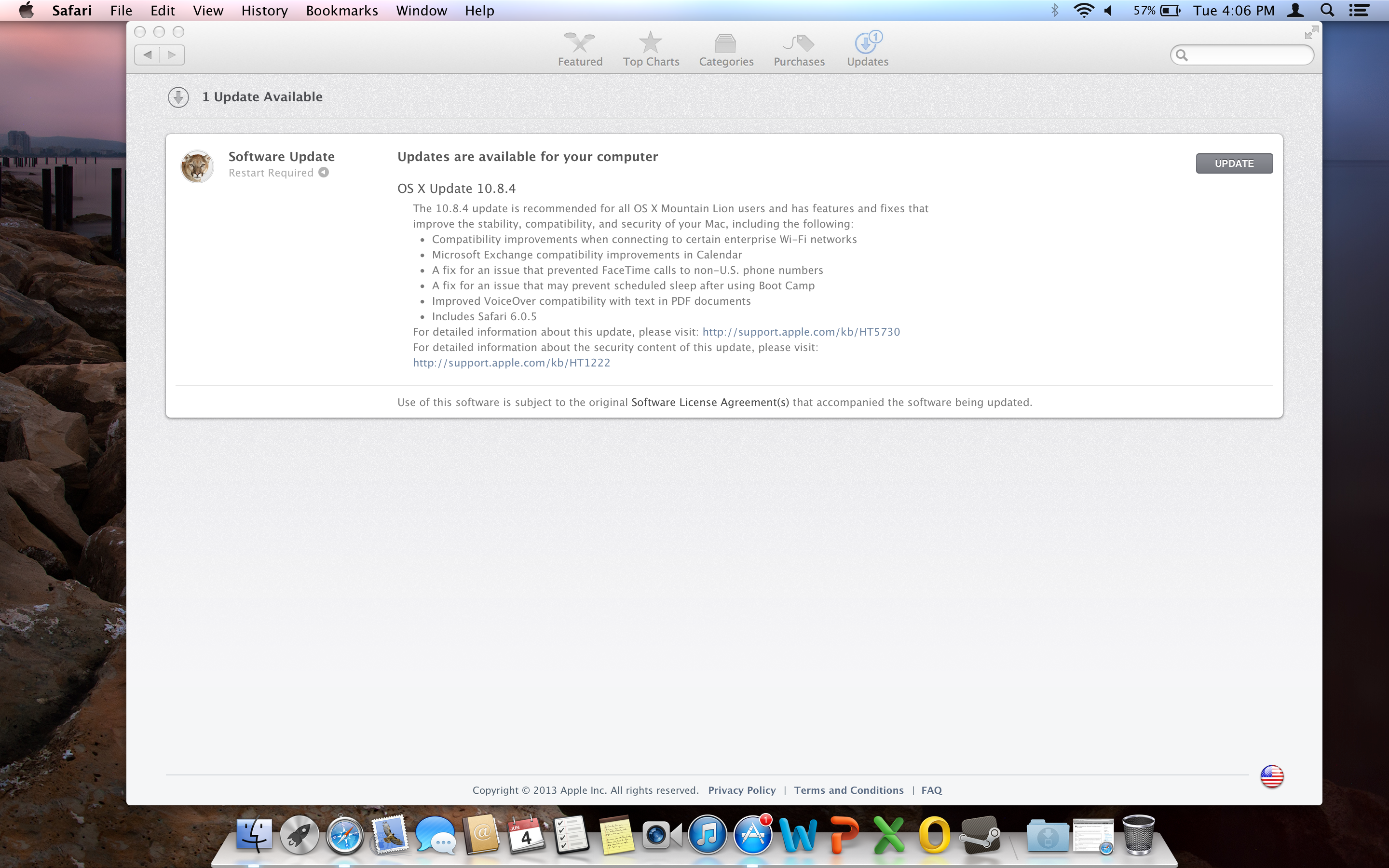Open the support.apple.com/kb/HT1222 link
Image resolution: width=1389 pixels, height=868 pixels.
point(511,363)
